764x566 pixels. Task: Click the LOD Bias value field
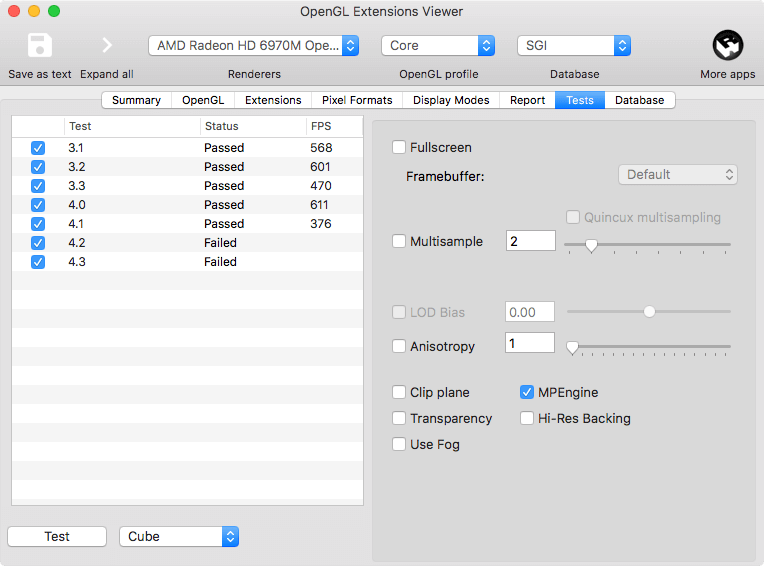530,312
